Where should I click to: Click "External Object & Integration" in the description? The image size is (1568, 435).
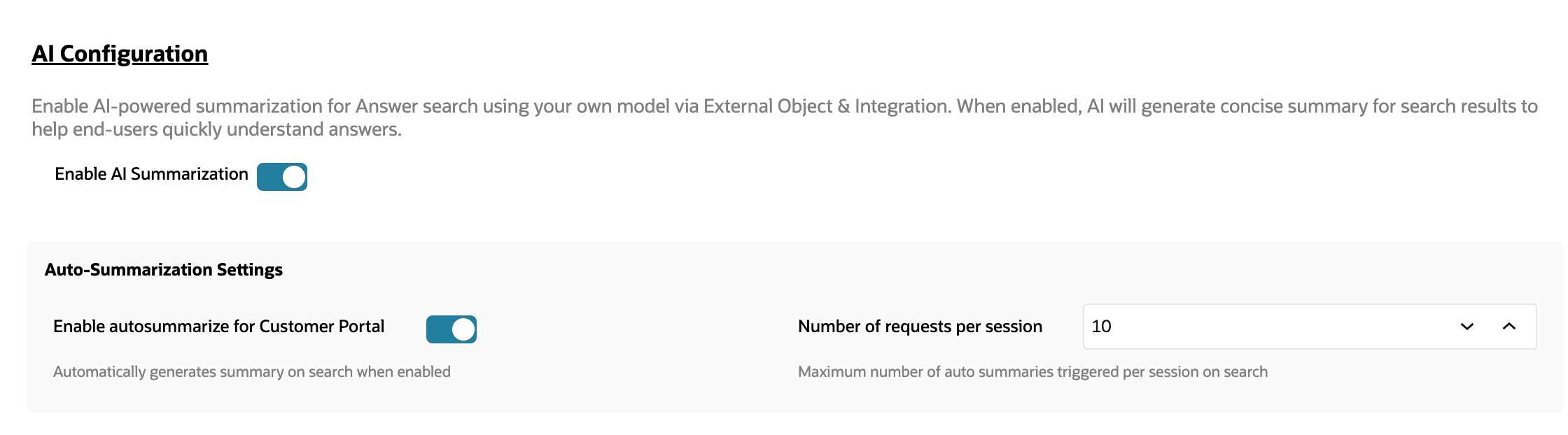tap(825, 106)
